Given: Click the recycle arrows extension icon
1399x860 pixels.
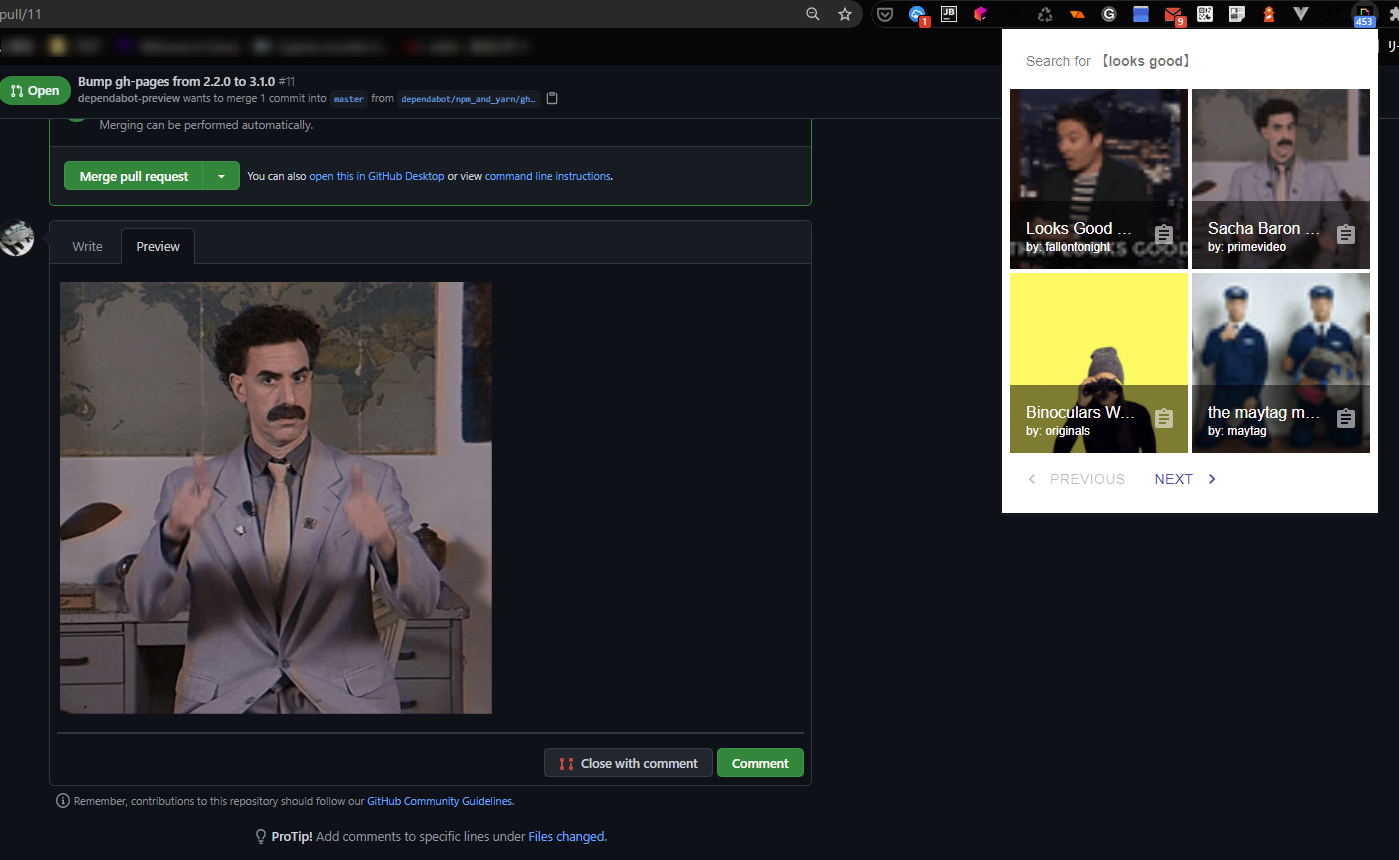Looking at the screenshot, I should point(1045,14).
